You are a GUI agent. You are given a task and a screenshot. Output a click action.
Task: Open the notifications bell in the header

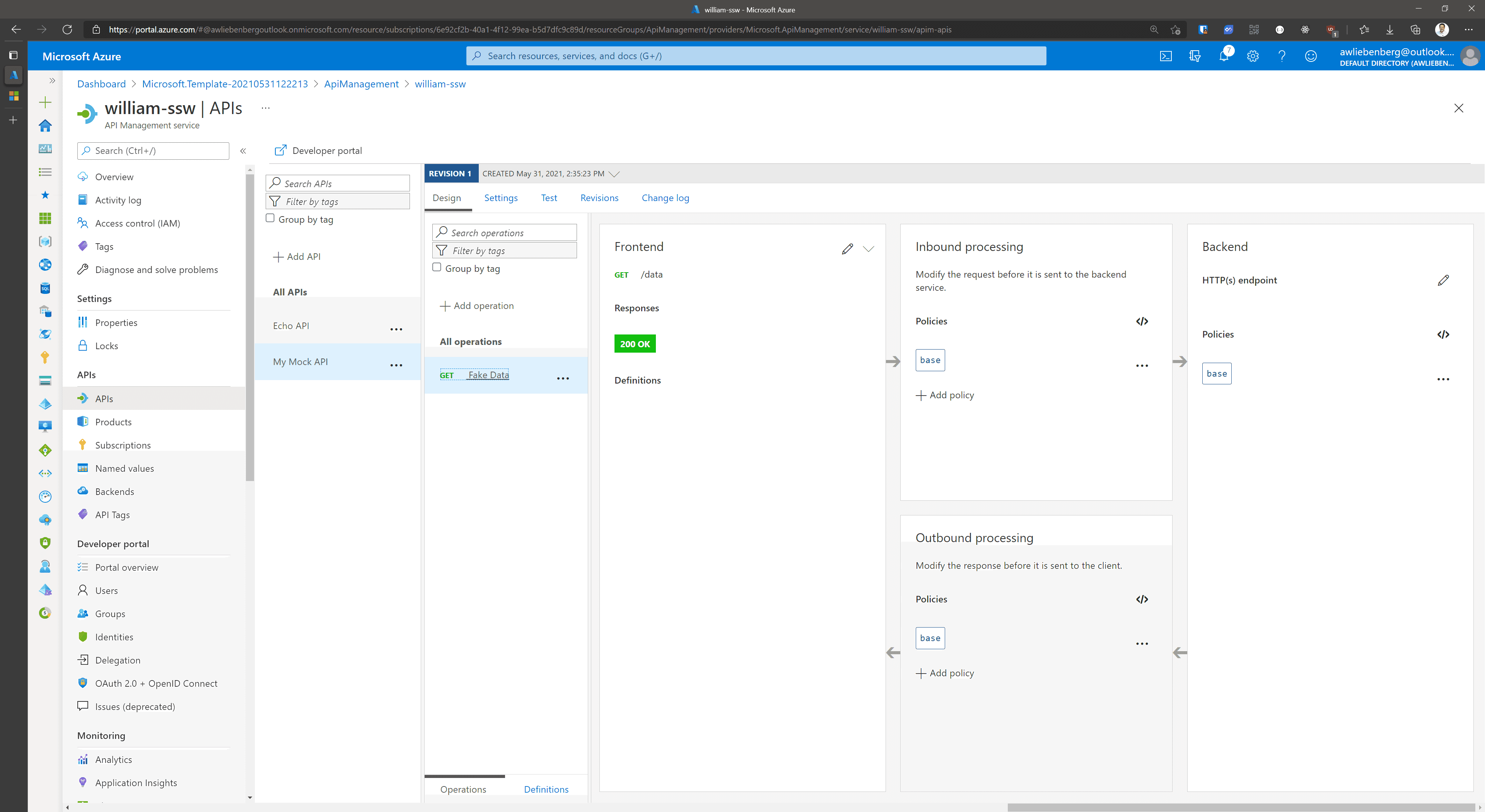point(1223,56)
